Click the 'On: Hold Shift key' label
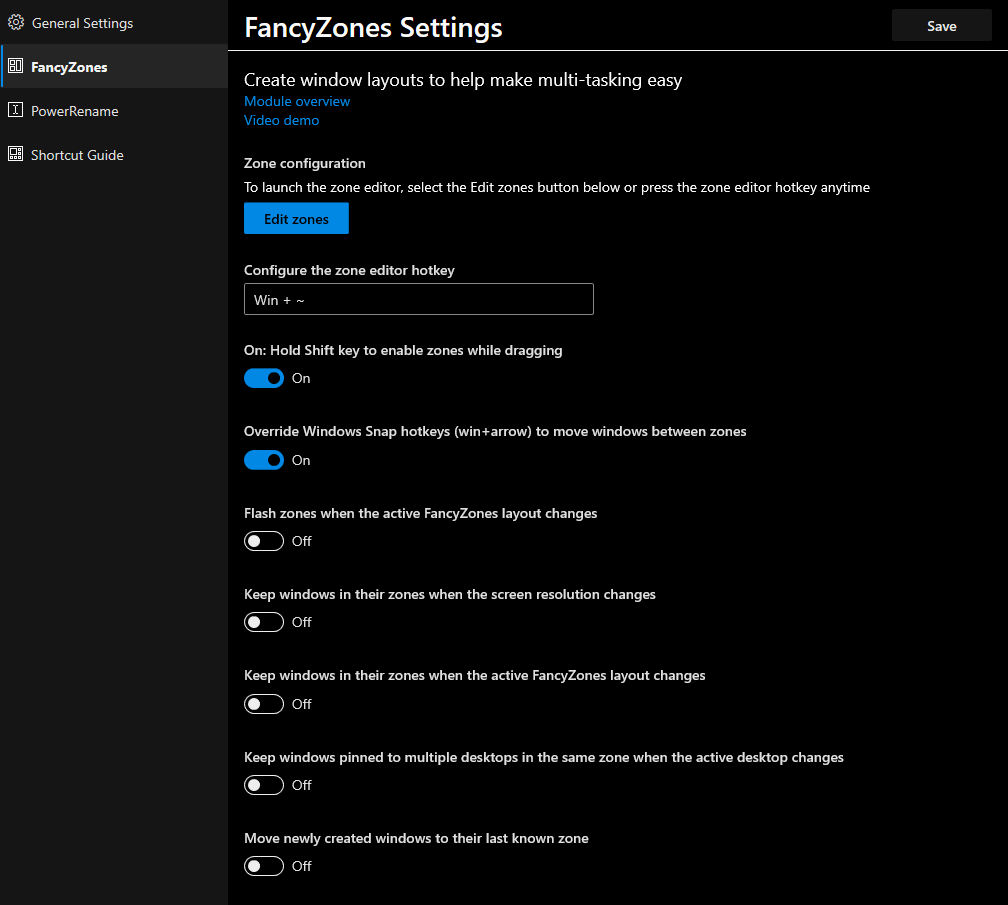Viewport: 1008px width, 905px height. [x=403, y=350]
